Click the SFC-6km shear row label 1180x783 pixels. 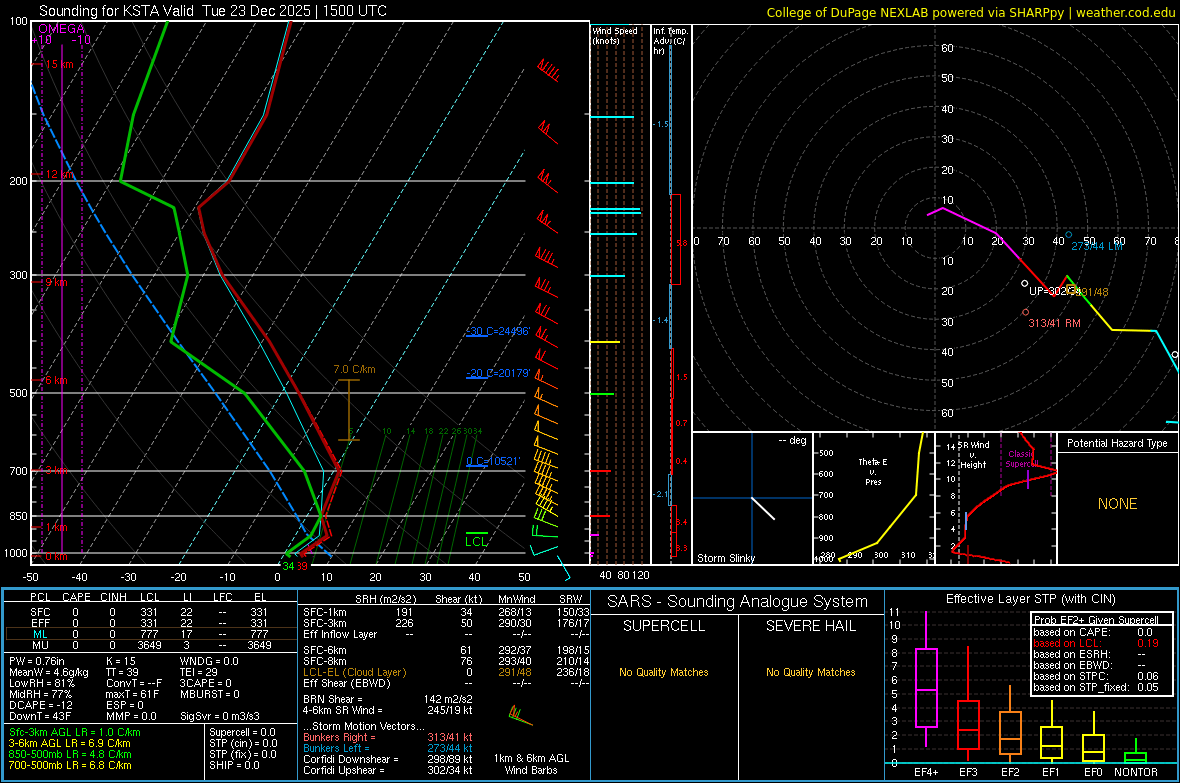pyautogui.click(x=324, y=650)
